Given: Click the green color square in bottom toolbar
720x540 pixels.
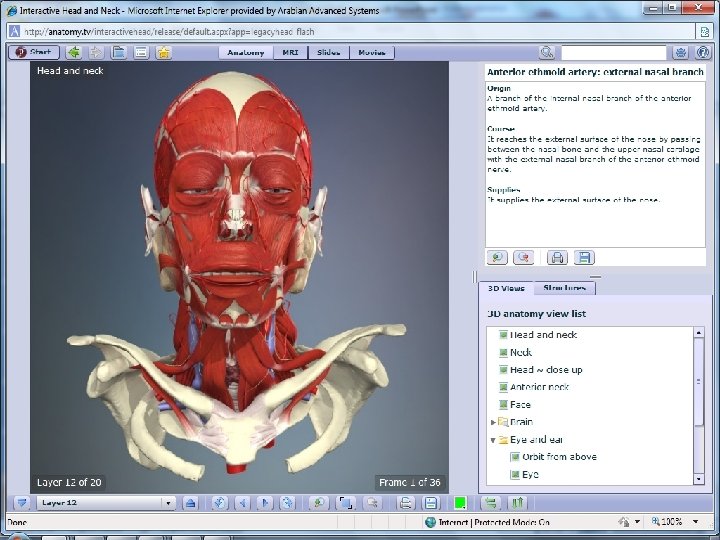Looking at the screenshot, I should (x=460, y=503).
